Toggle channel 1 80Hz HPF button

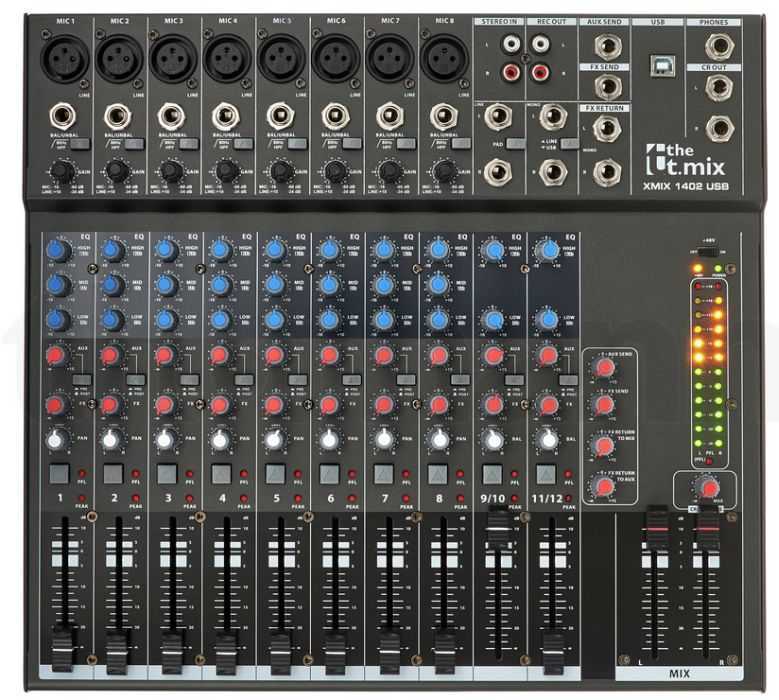(x=80, y=144)
